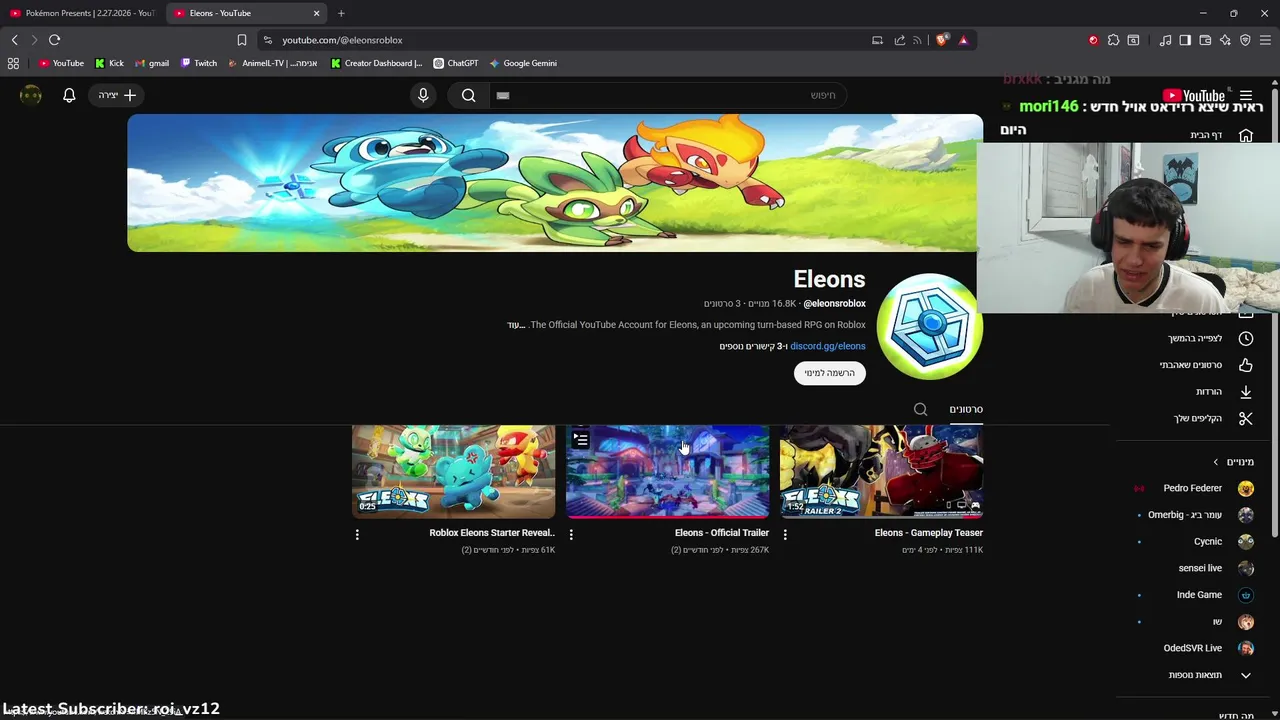Viewport: 1280px width, 720px height.
Task: Click the @eleonsroblox channel handle
Action: 834,303
